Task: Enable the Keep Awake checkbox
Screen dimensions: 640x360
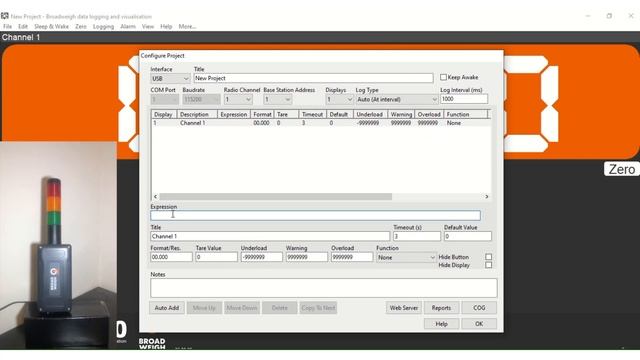Action: pyautogui.click(x=443, y=77)
